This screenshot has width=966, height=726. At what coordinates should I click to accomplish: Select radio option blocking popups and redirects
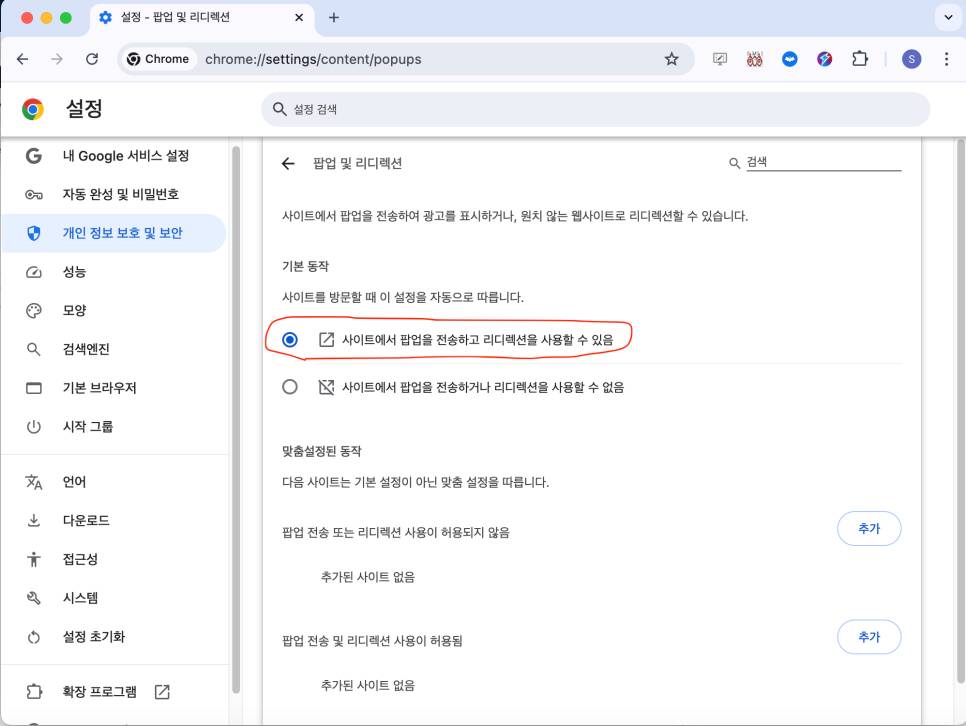tap(290, 387)
